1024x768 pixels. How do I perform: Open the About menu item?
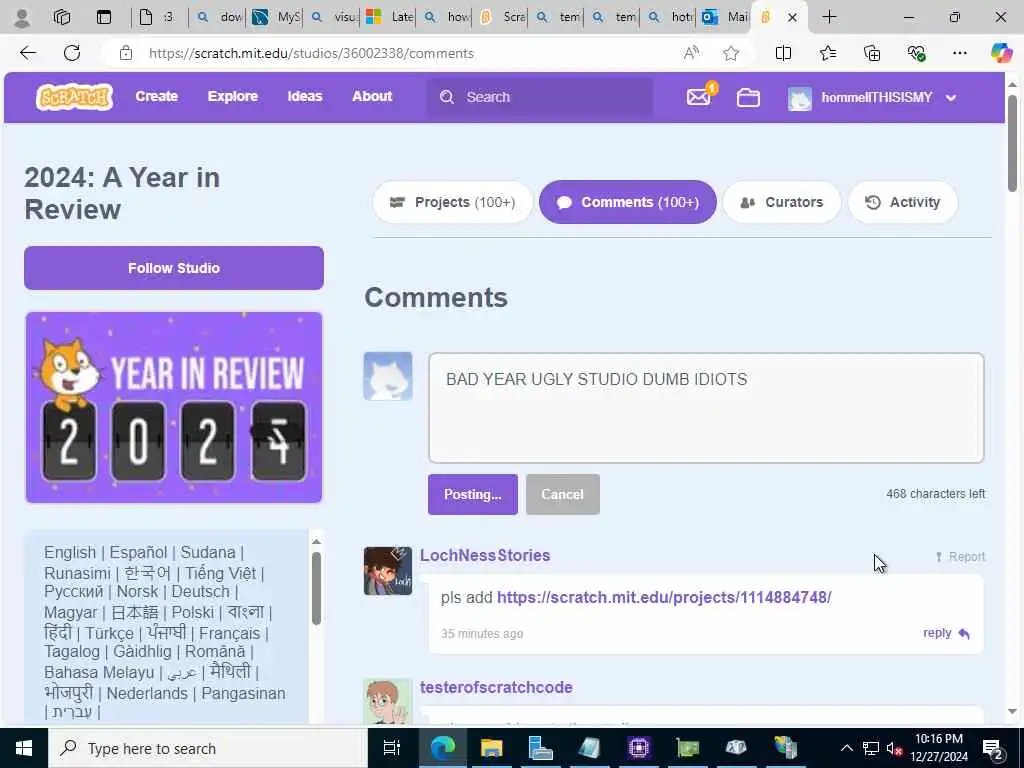[x=372, y=97]
